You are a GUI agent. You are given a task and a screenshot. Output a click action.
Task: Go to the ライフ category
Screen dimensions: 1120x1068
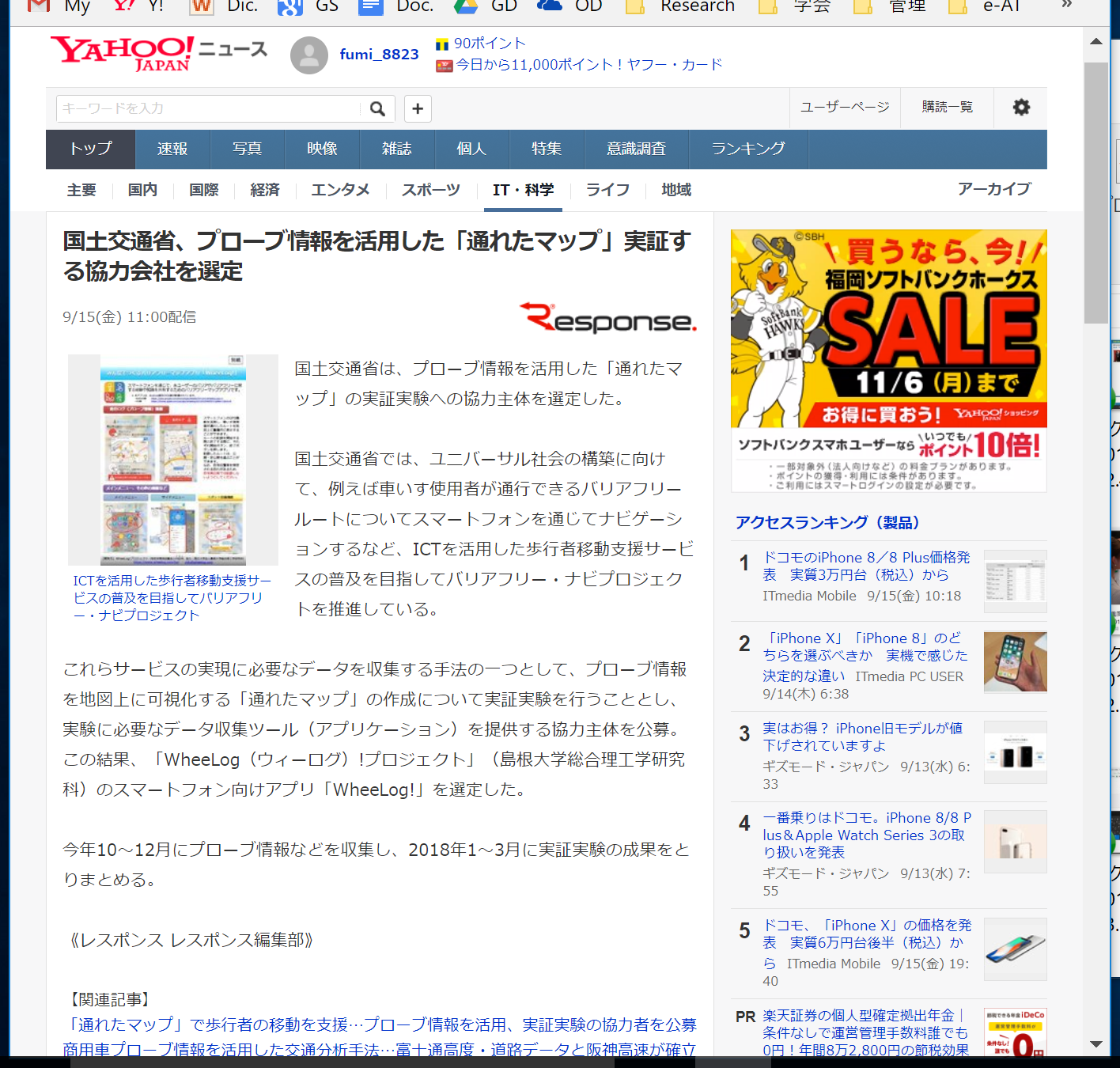(607, 190)
